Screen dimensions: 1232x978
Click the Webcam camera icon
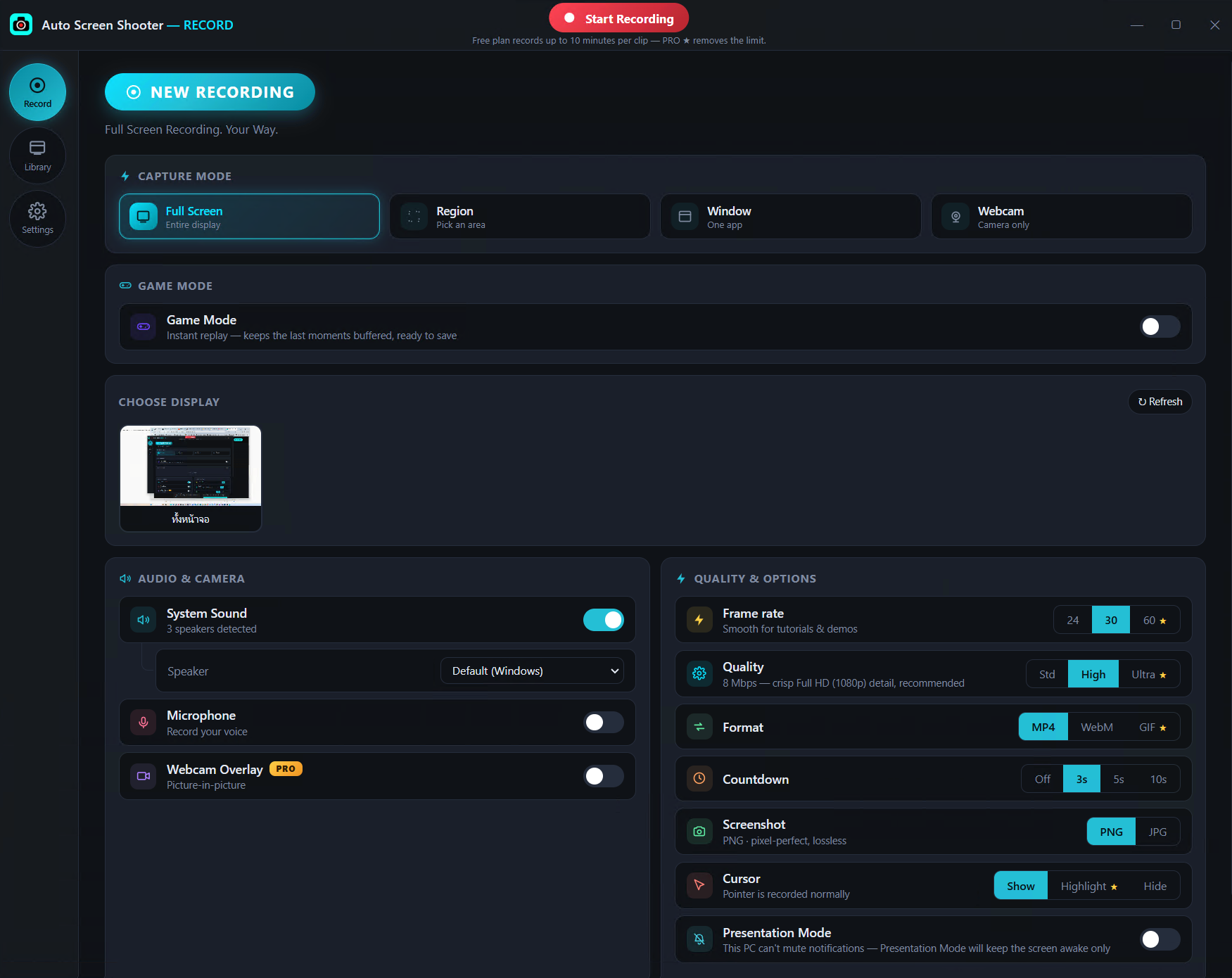[955, 217]
